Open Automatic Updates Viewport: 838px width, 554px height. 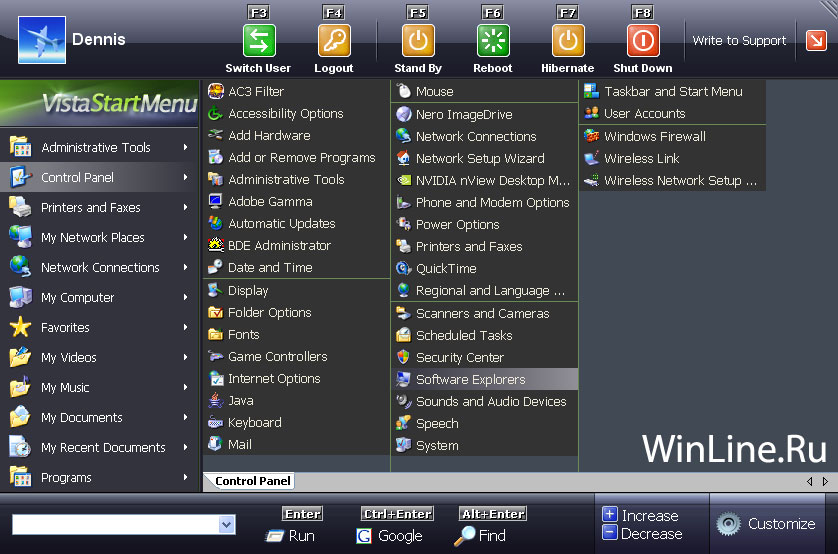(297, 223)
